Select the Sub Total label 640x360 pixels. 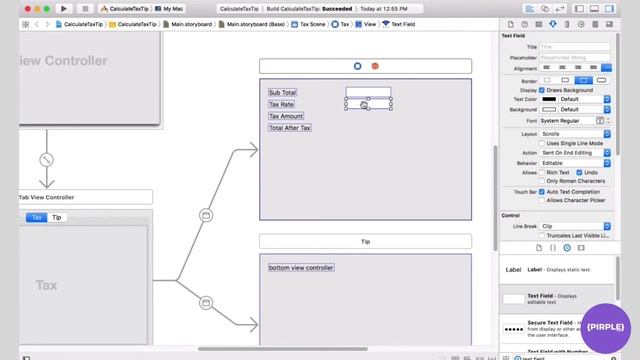(282, 93)
